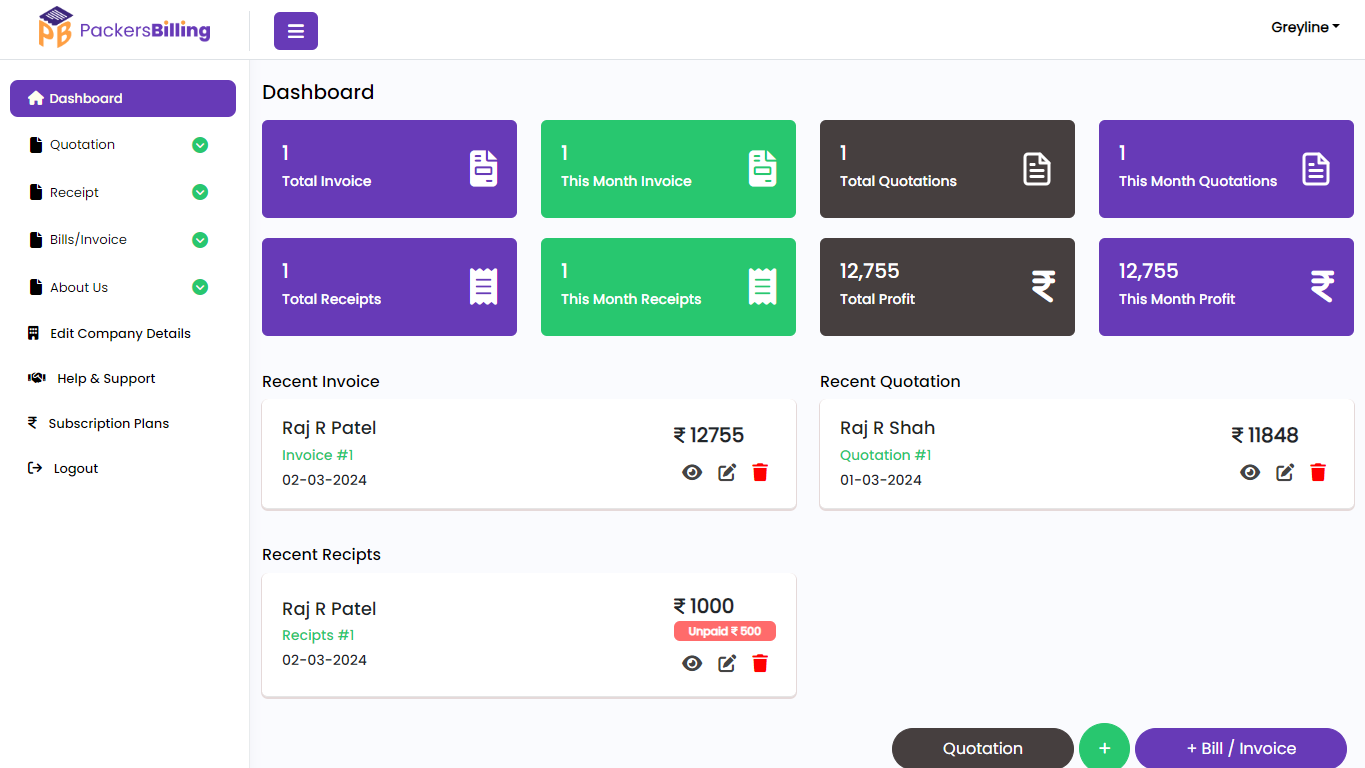The width and height of the screenshot is (1365, 768).
Task: Click the Unpaid ₹ 500 badge
Action: tap(724, 631)
